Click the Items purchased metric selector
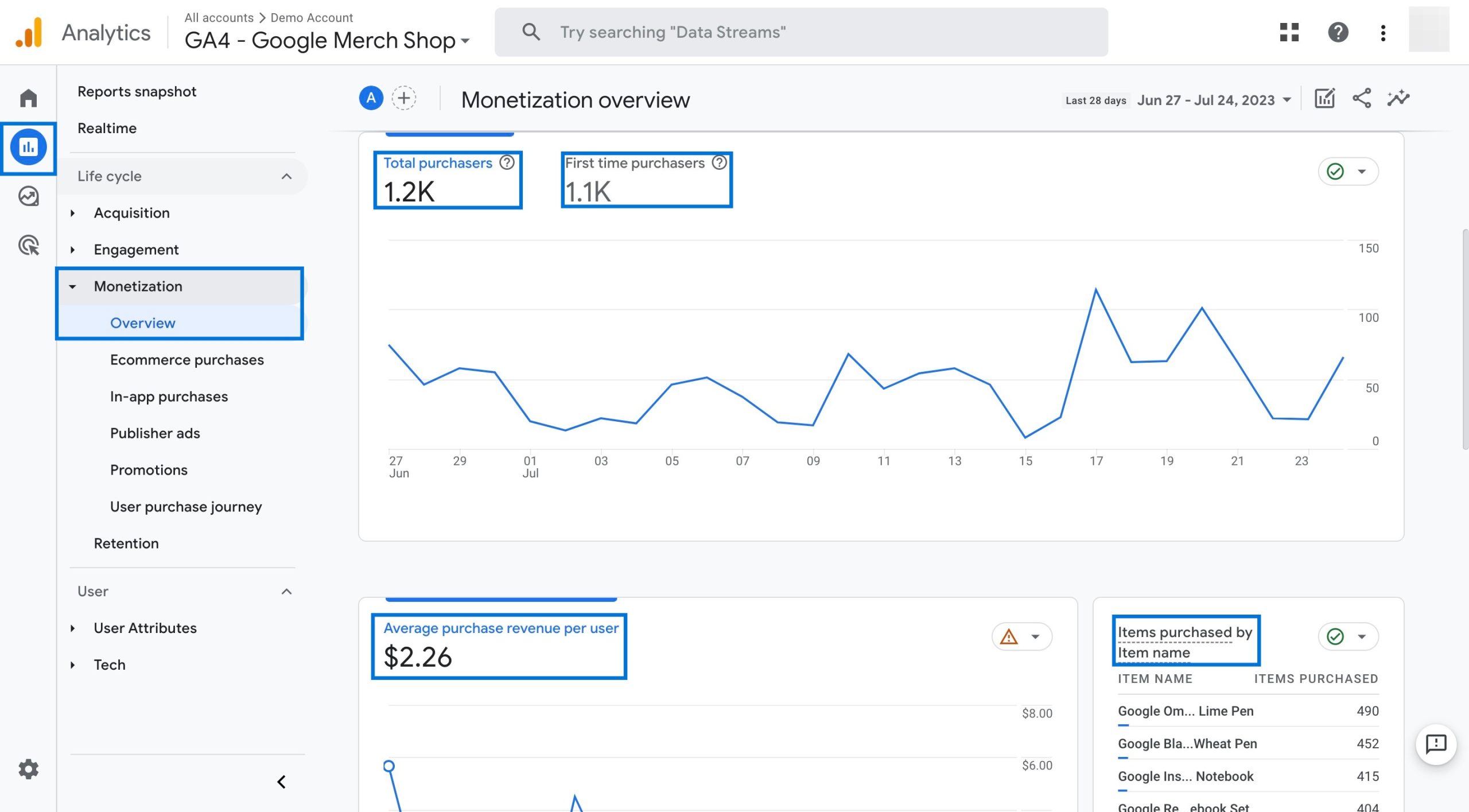1469x812 pixels. coord(1174,632)
